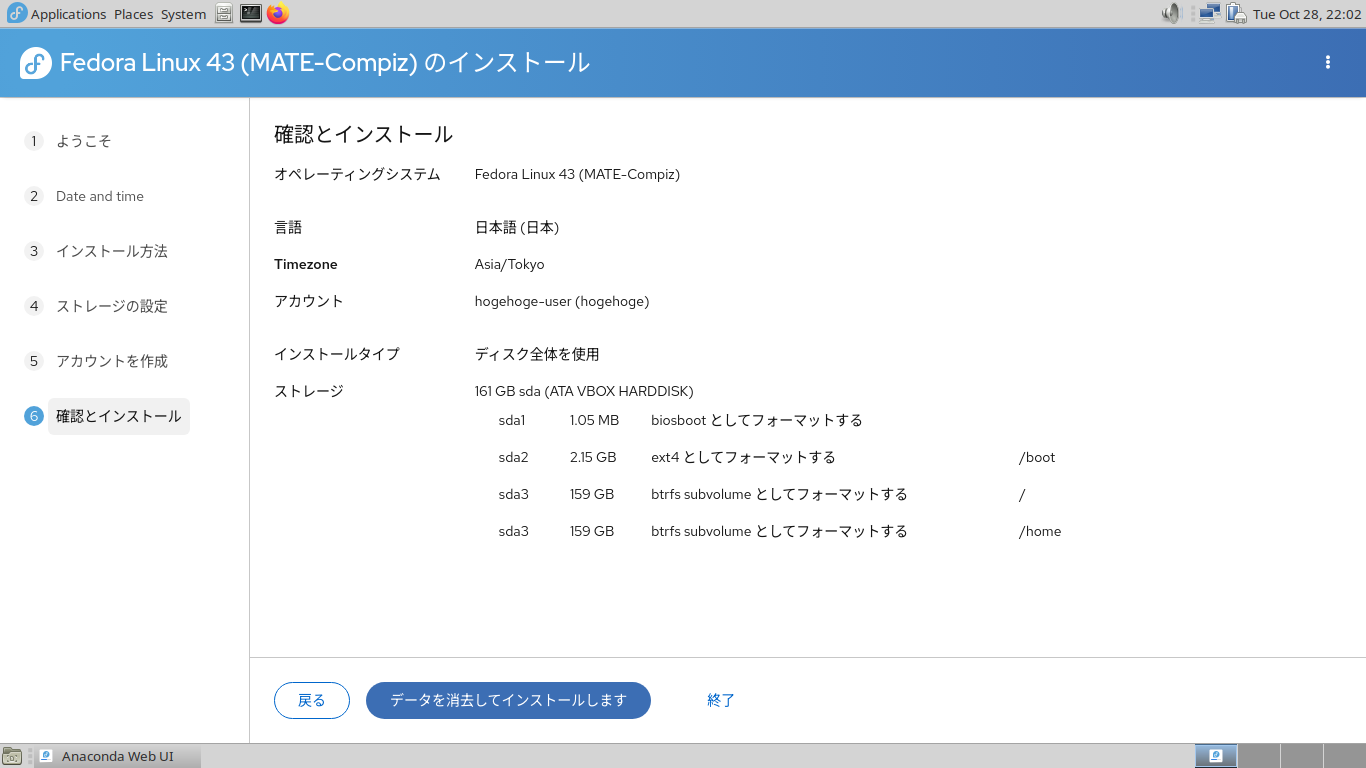Viewport: 1366px width, 768px height.
Task: Click the インストールタイプ label
Action: [x=337, y=354]
